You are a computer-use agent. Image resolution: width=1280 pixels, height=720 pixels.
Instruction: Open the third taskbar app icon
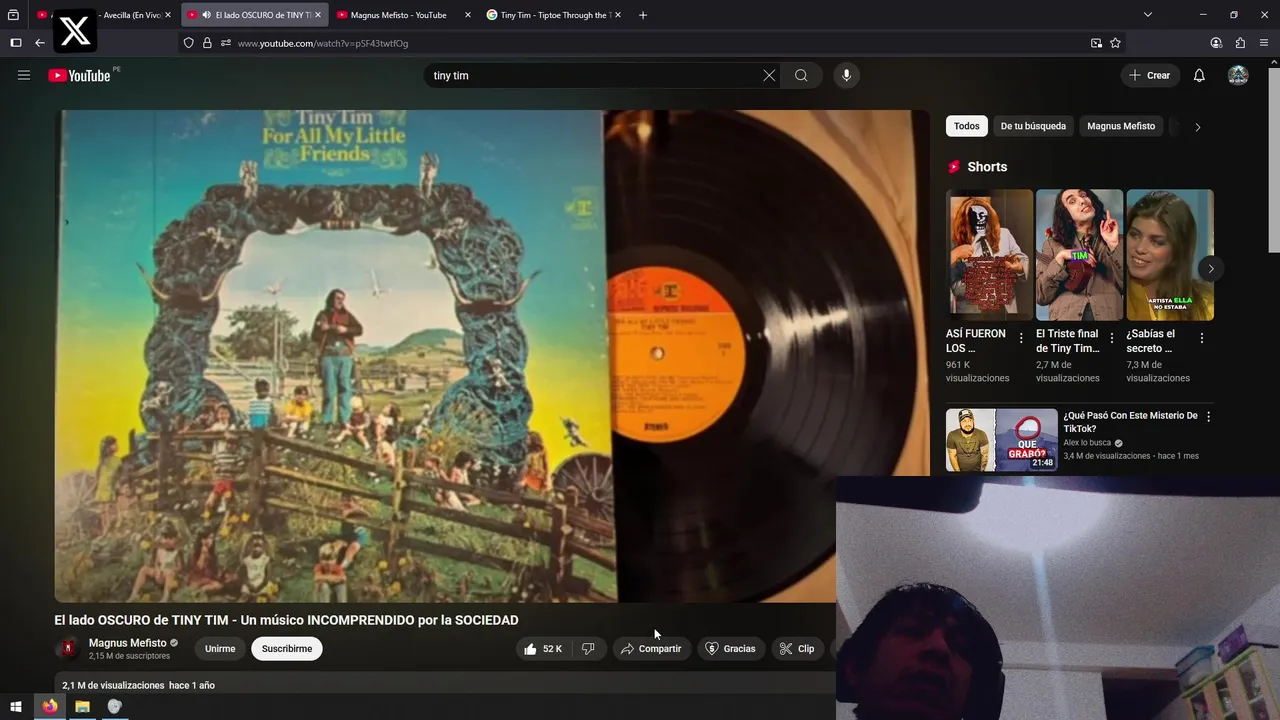(x=114, y=706)
